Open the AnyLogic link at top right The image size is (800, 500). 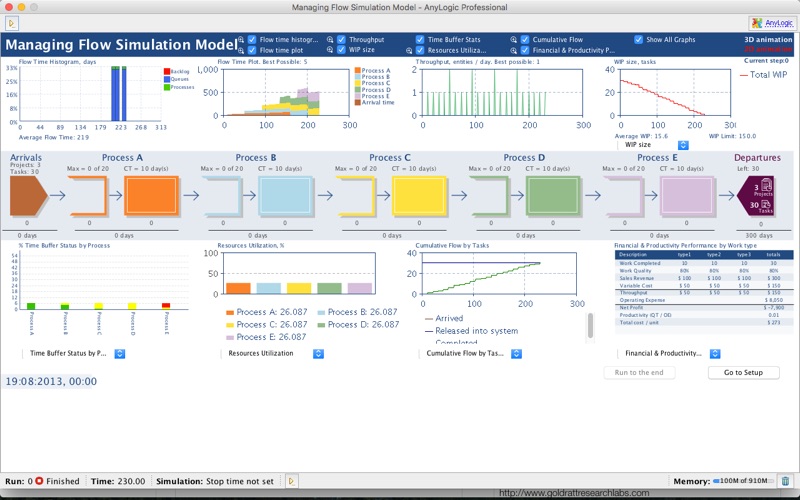(x=779, y=23)
